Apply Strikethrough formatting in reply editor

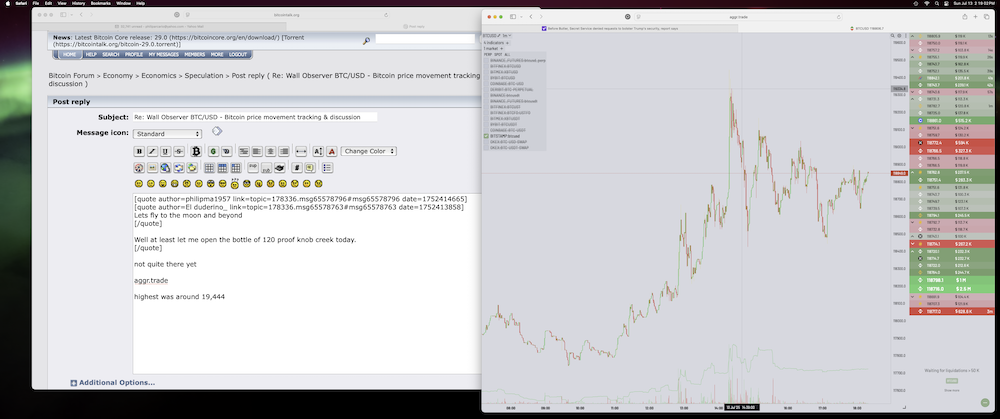(x=179, y=151)
